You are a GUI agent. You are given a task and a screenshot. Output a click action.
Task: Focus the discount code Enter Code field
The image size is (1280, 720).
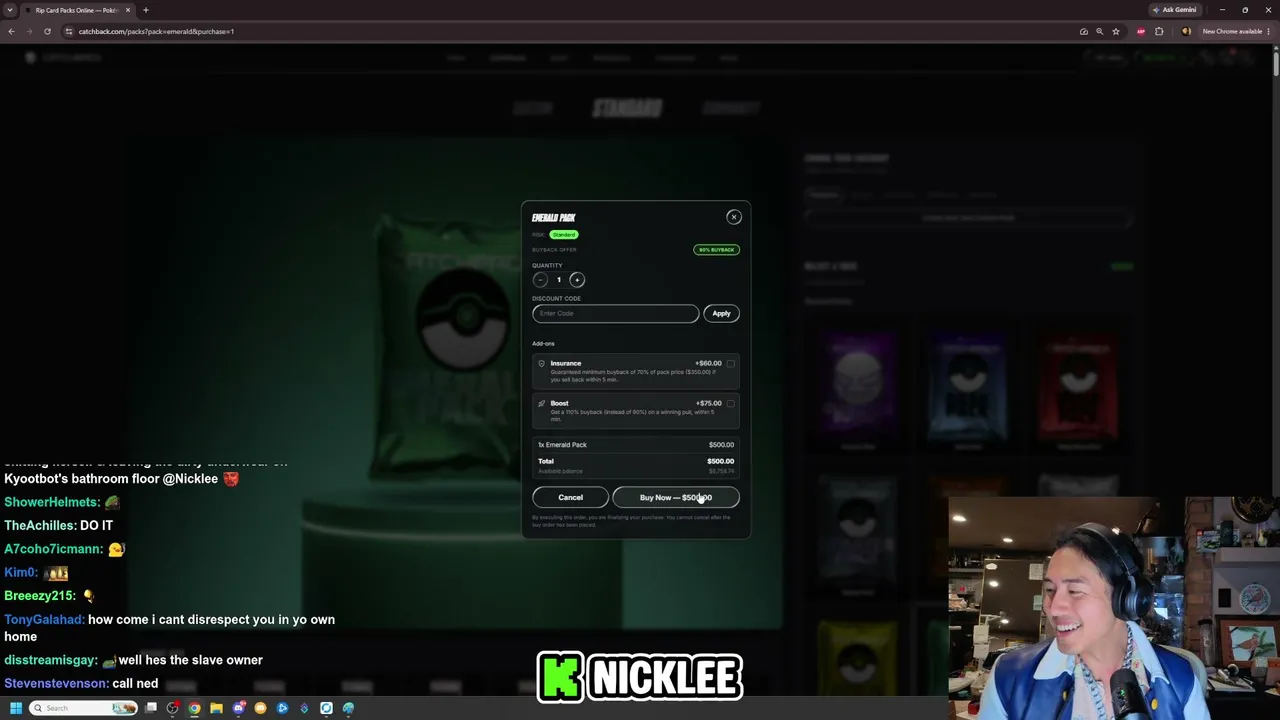coord(615,314)
